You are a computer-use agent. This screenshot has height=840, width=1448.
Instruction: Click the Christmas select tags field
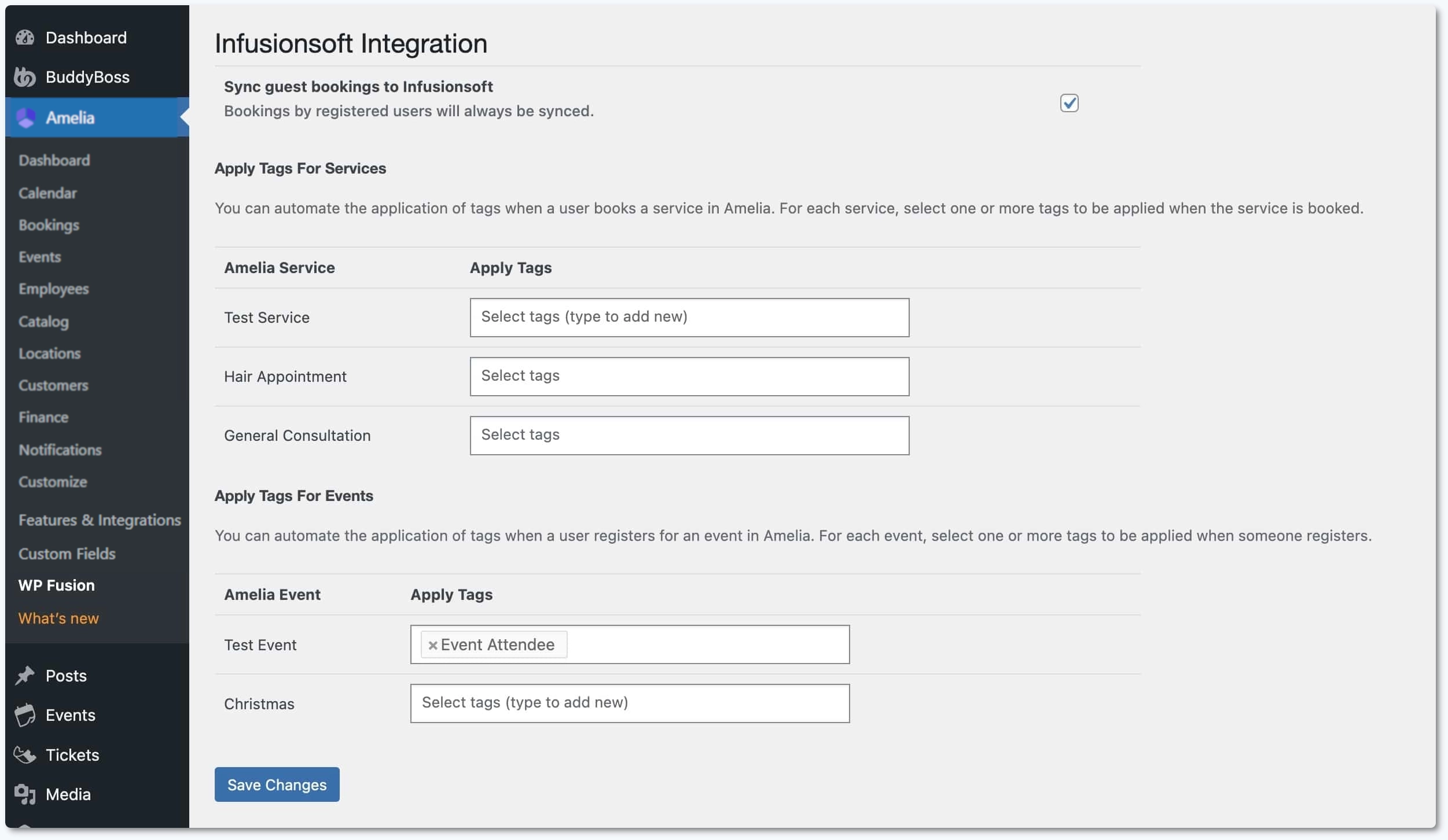pyautogui.click(x=629, y=703)
